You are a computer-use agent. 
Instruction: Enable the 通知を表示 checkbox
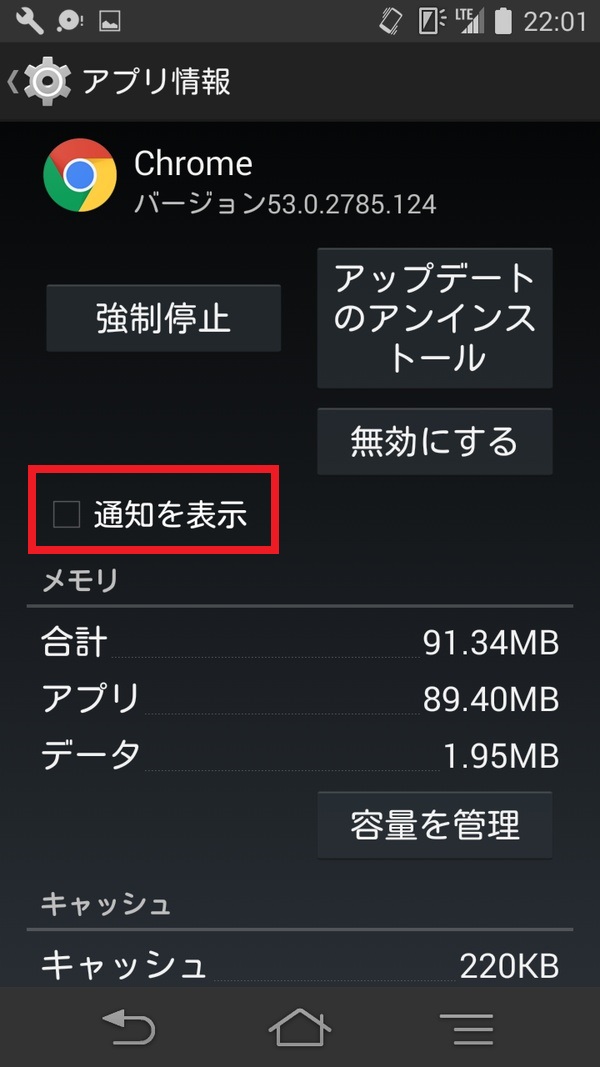click(67, 514)
